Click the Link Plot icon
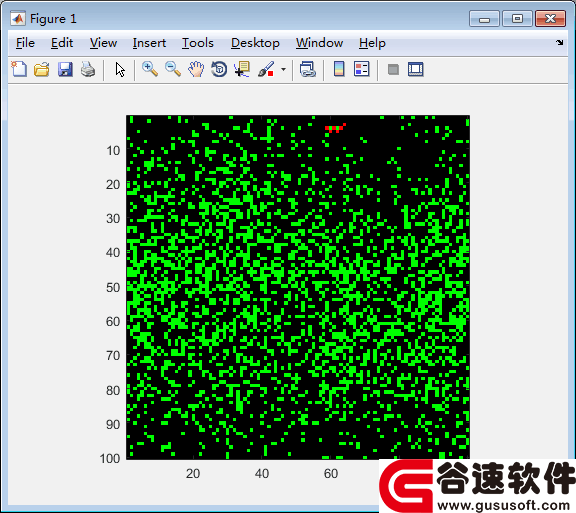This screenshot has width=576, height=513. pyautogui.click(x=307, y=69)
